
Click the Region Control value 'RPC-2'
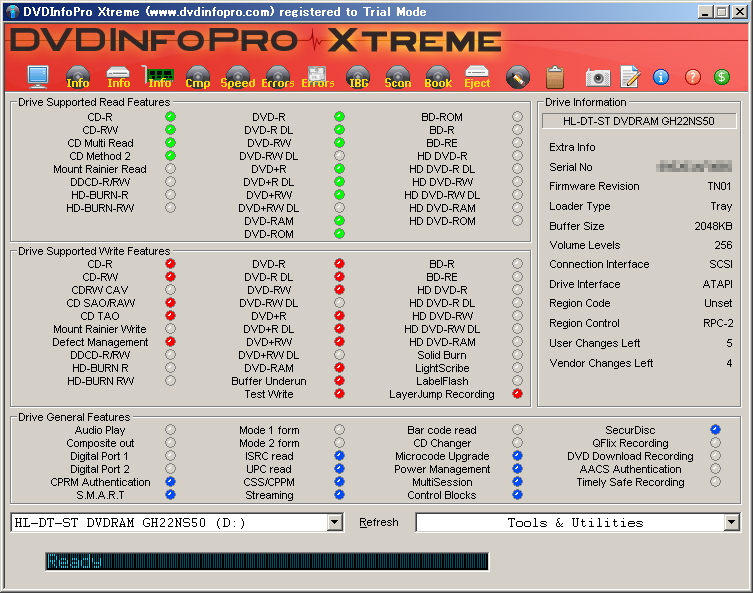(717, 323)
